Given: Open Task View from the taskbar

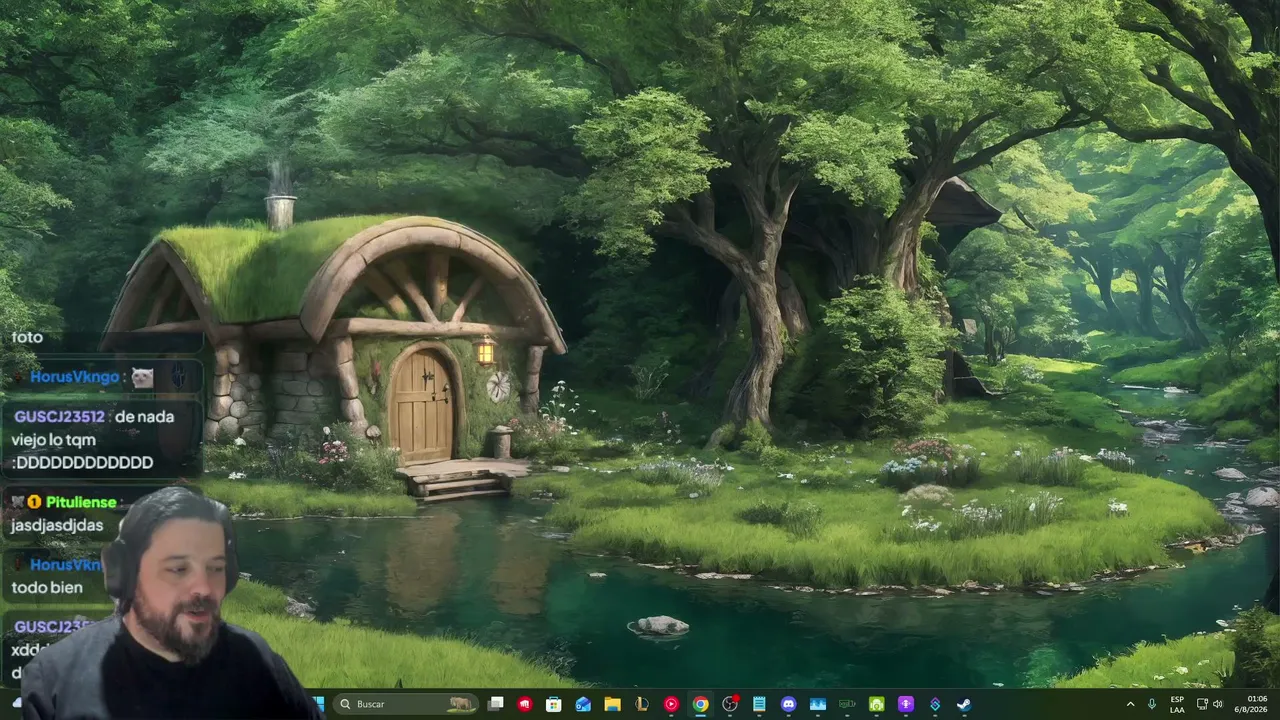Looking at the screenshot, I should pos(495,704).
